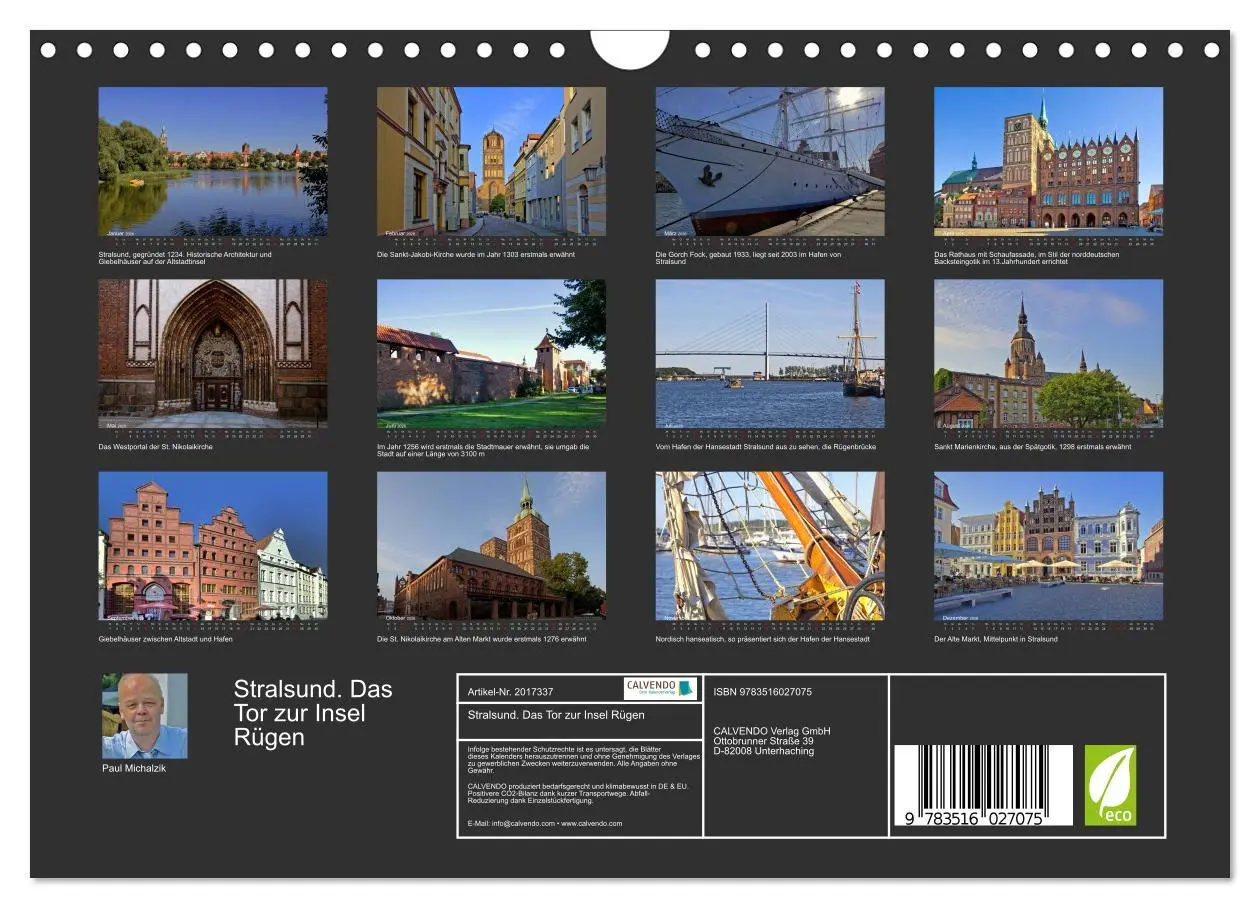
Task: Click the CALVENDO logo badge
Action: pos(661,688)
